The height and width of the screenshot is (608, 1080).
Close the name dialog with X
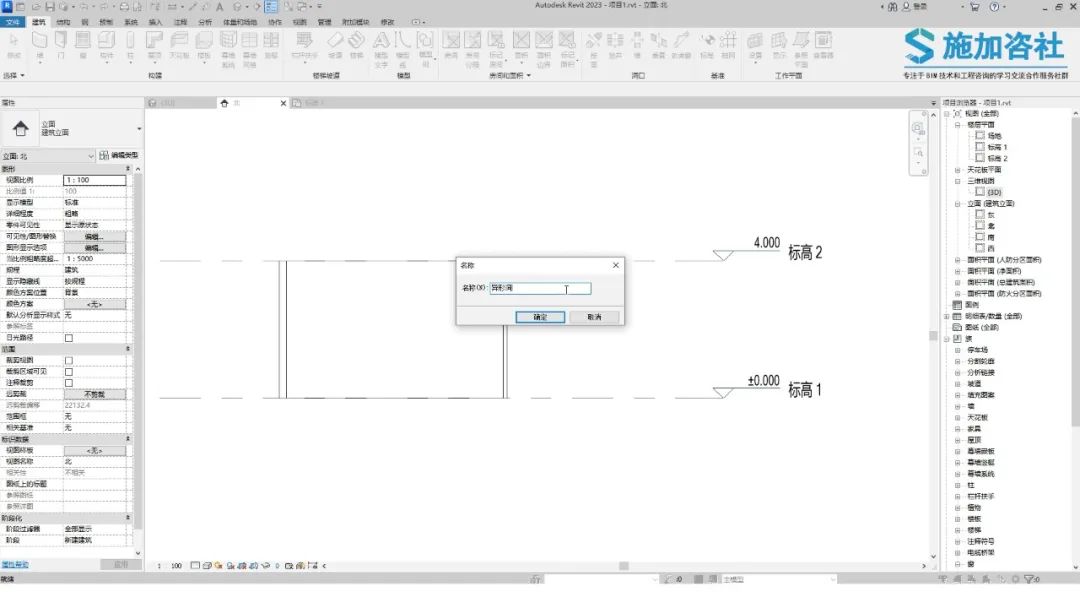coord(616,265)
